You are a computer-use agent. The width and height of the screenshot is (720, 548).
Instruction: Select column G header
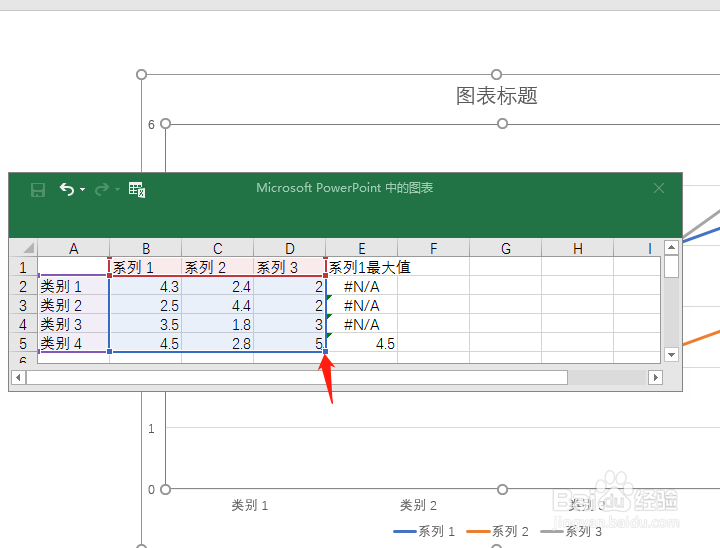[x=506, y=249]
